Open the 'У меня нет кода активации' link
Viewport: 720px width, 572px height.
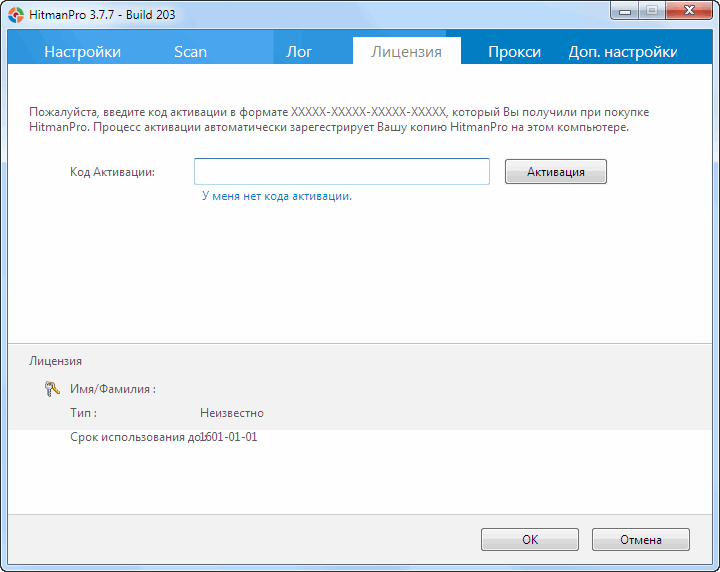click(277, 196)
